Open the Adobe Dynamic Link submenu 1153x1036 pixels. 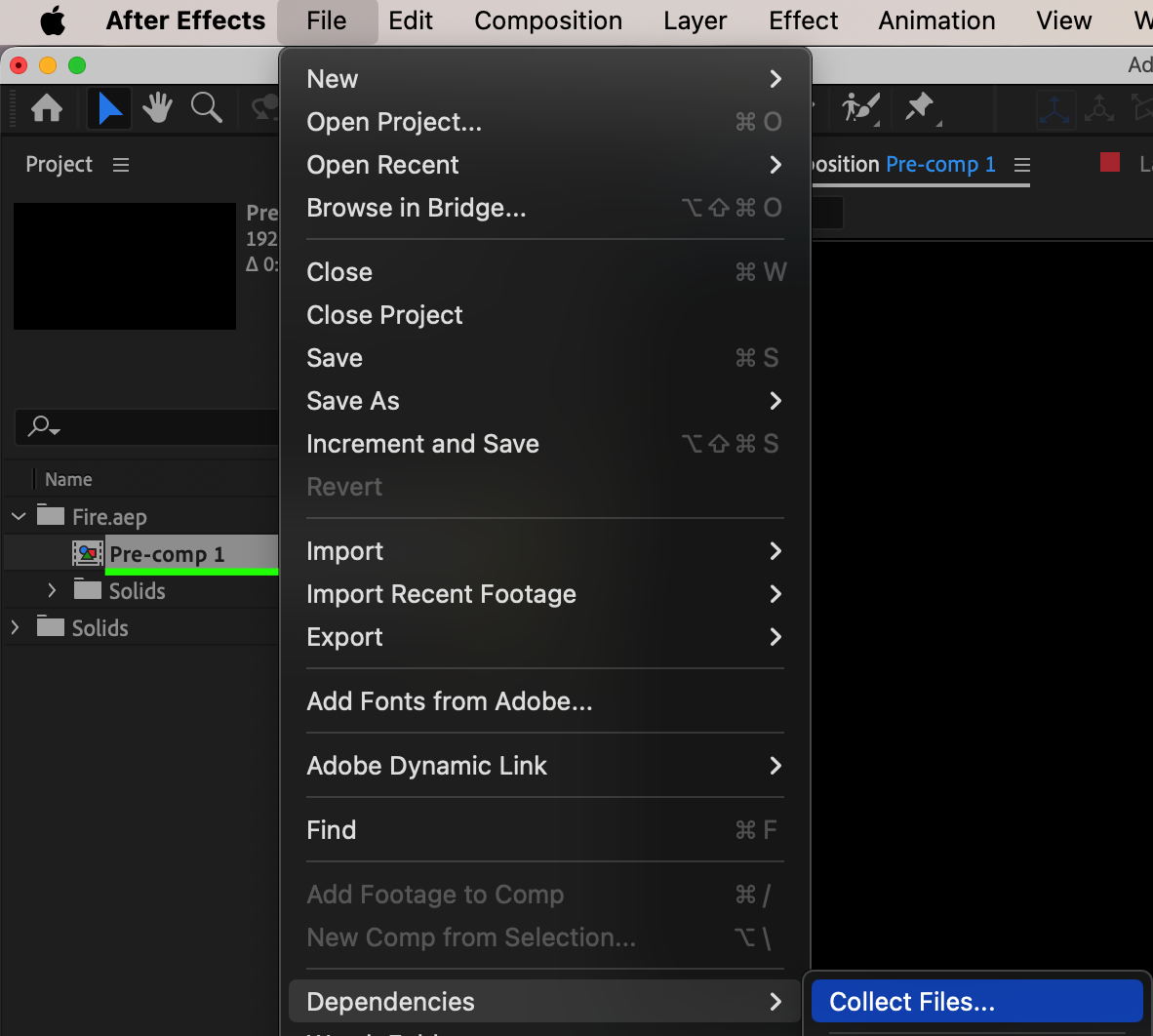(545, 766)
